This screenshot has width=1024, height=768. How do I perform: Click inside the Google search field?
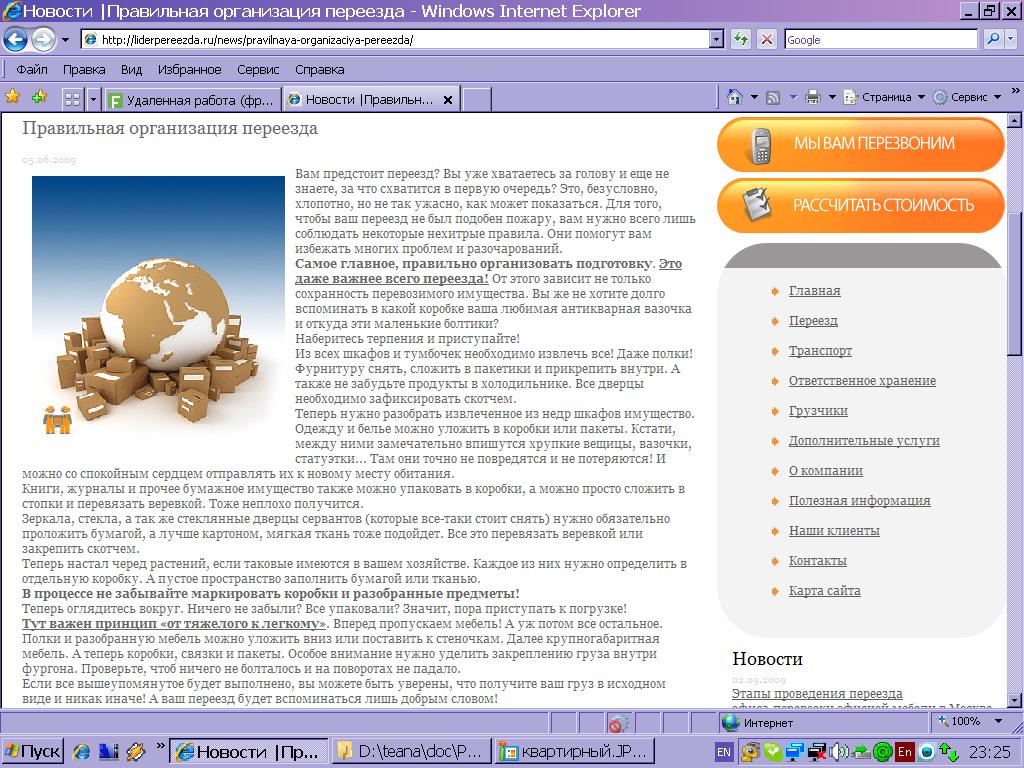(x=879, y=40)
